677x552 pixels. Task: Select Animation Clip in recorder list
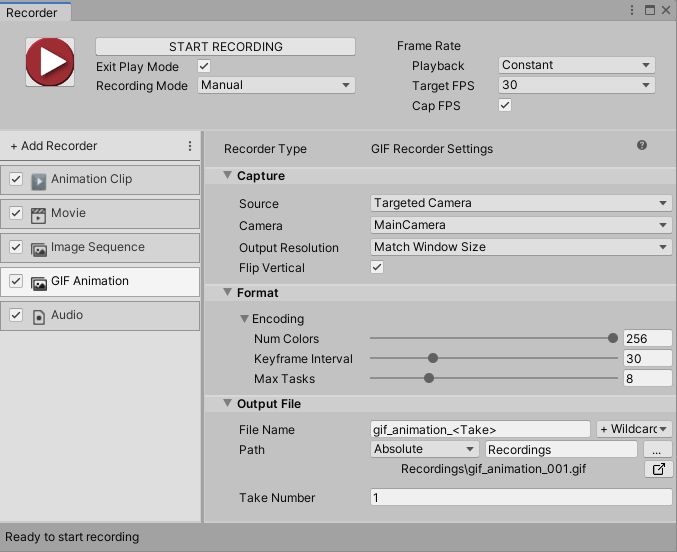click(100, 179)
